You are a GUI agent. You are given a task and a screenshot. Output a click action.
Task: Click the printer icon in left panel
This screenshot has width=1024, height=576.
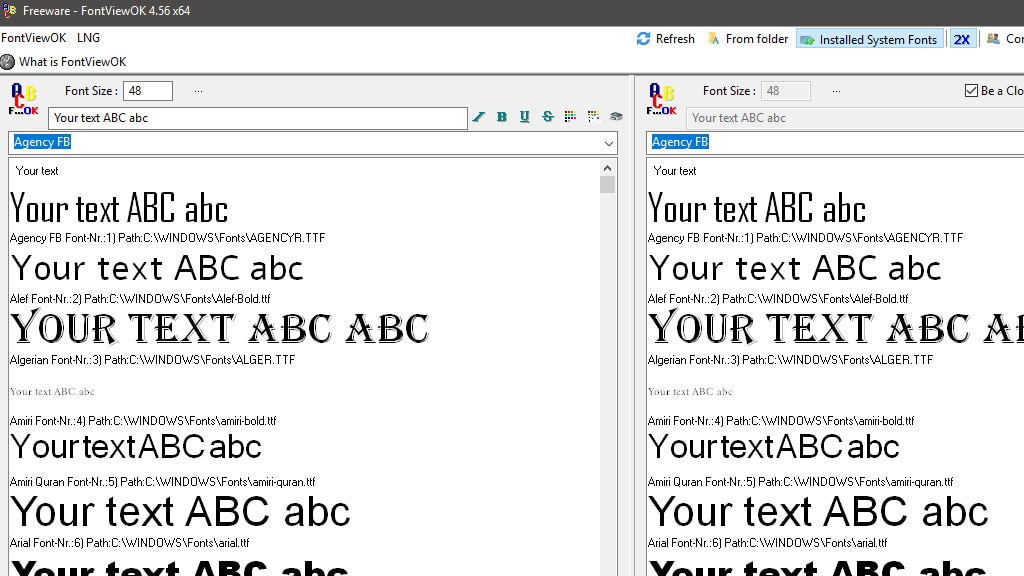pos(616,117)
